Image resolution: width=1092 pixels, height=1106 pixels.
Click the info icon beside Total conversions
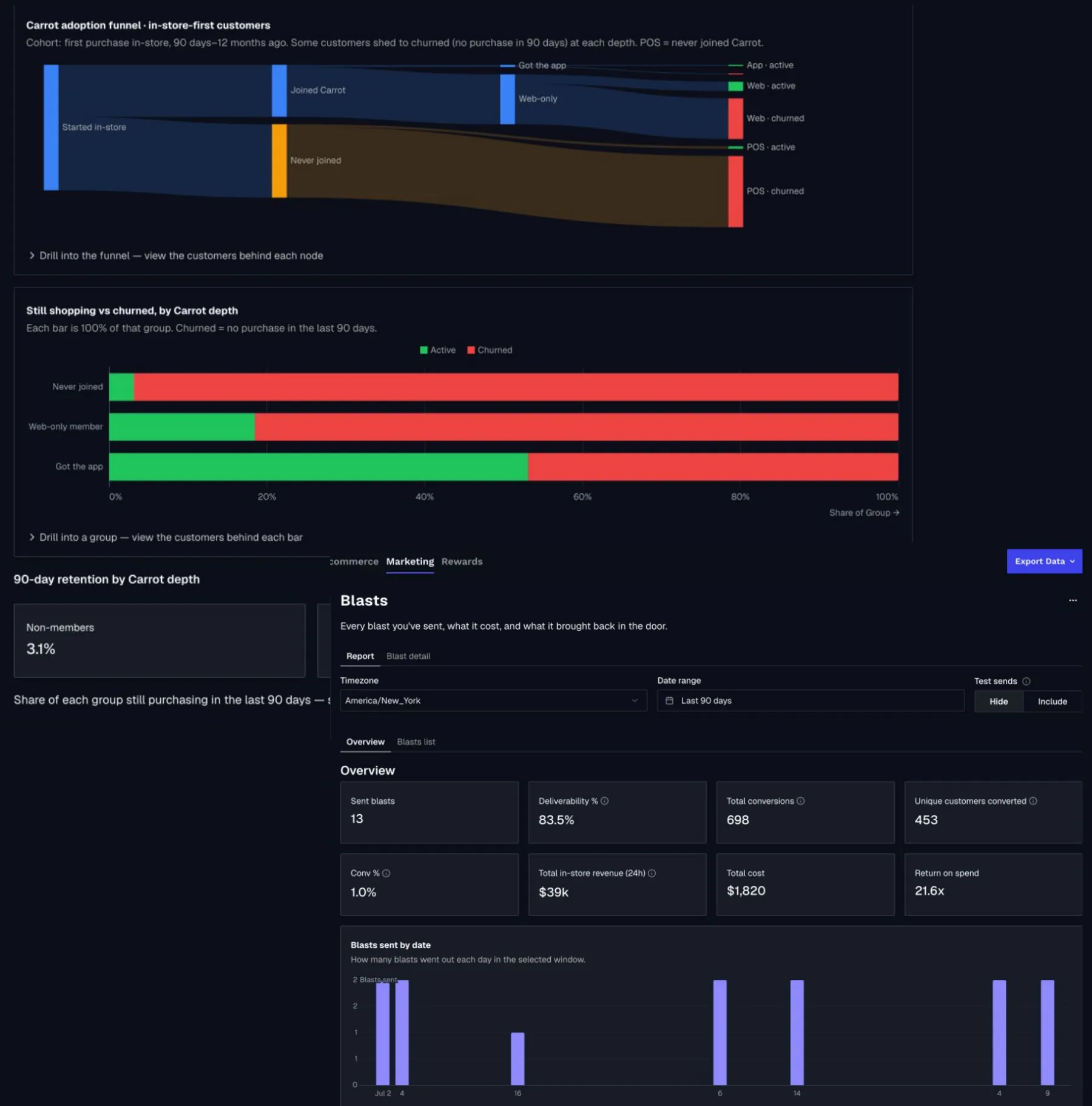point(800,801)
